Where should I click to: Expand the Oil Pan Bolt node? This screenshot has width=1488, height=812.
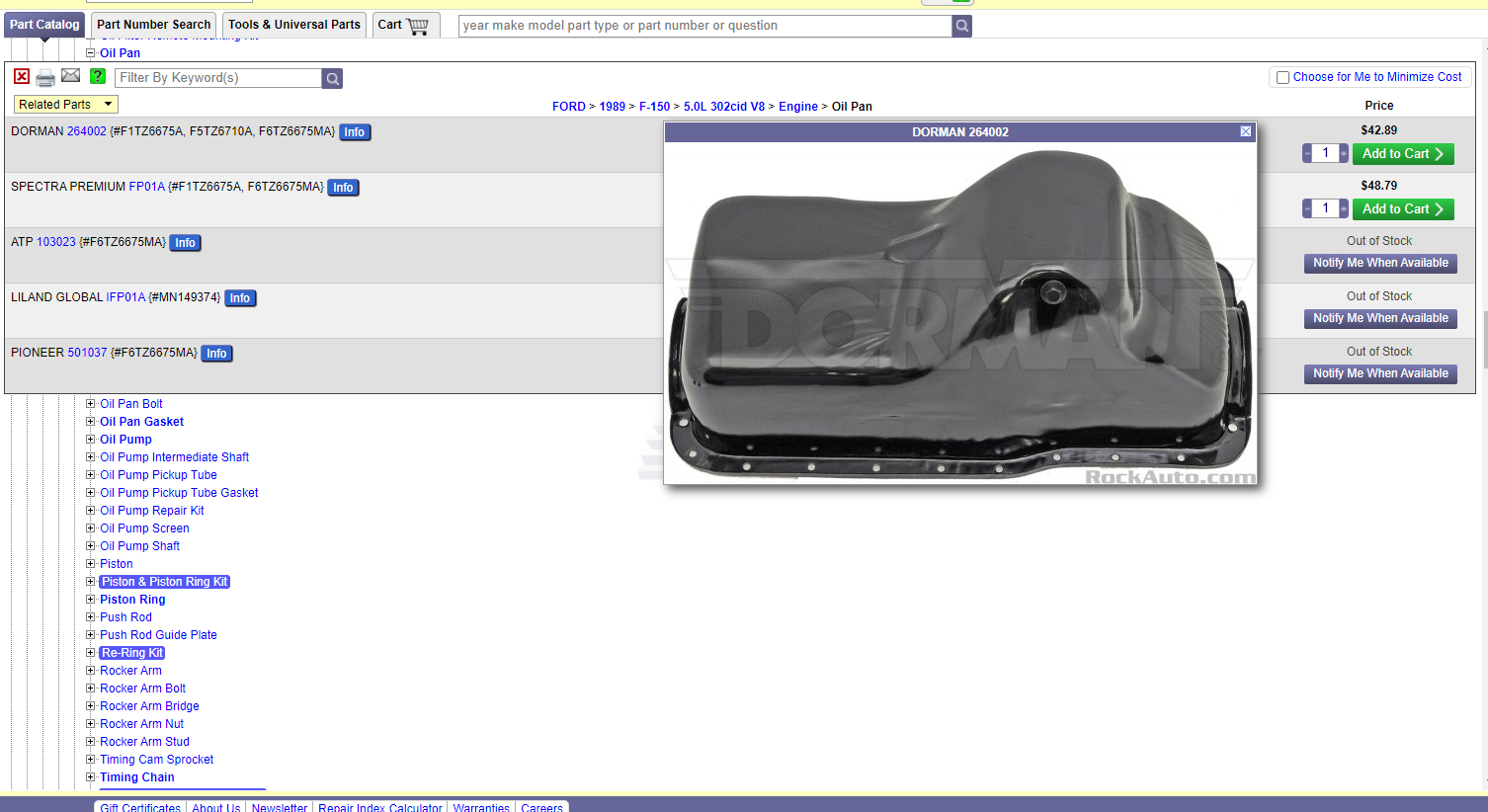tap(91, 404)
